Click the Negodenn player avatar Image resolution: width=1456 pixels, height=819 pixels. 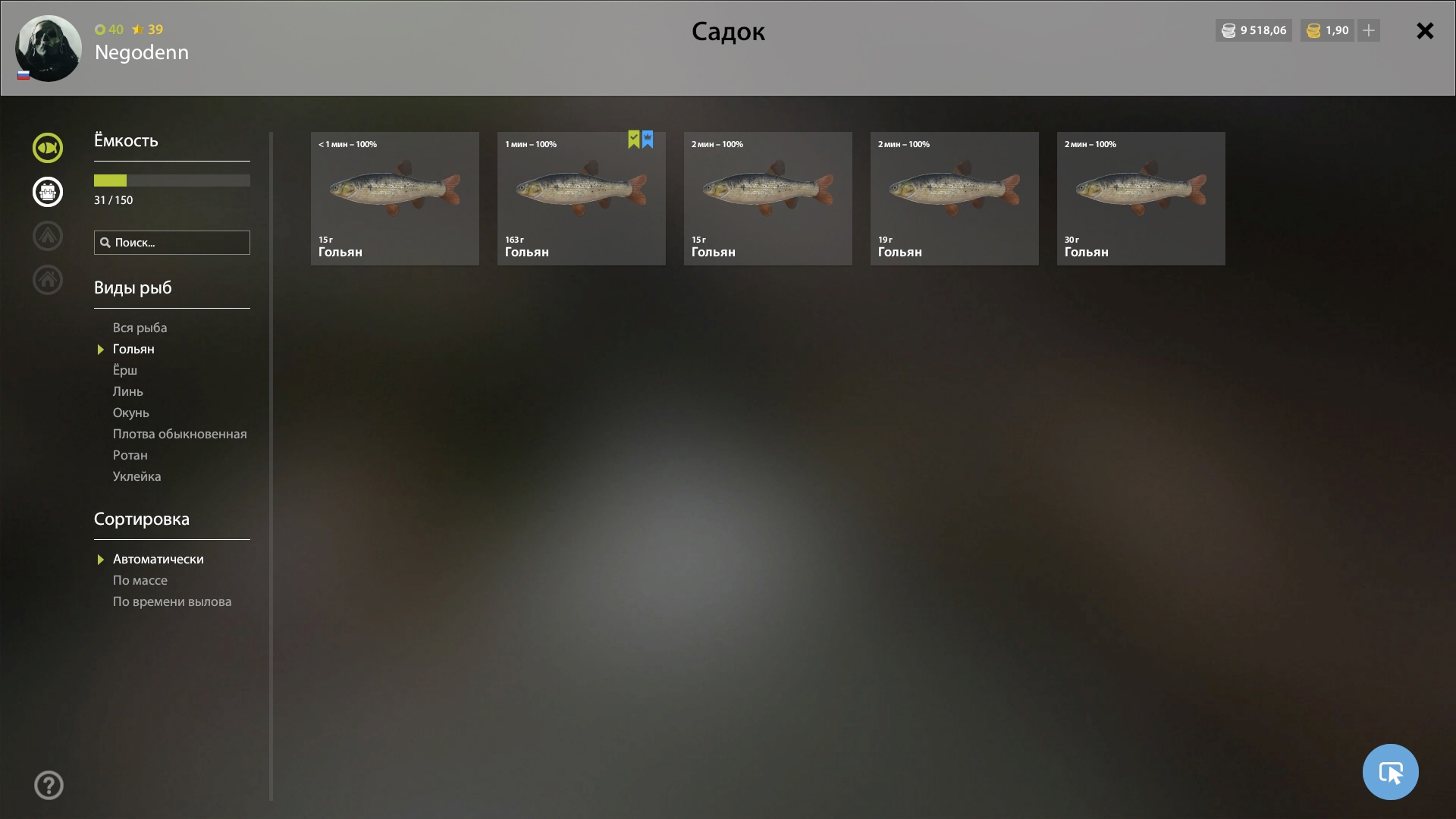pyautogui.click(x=49, y=49)
